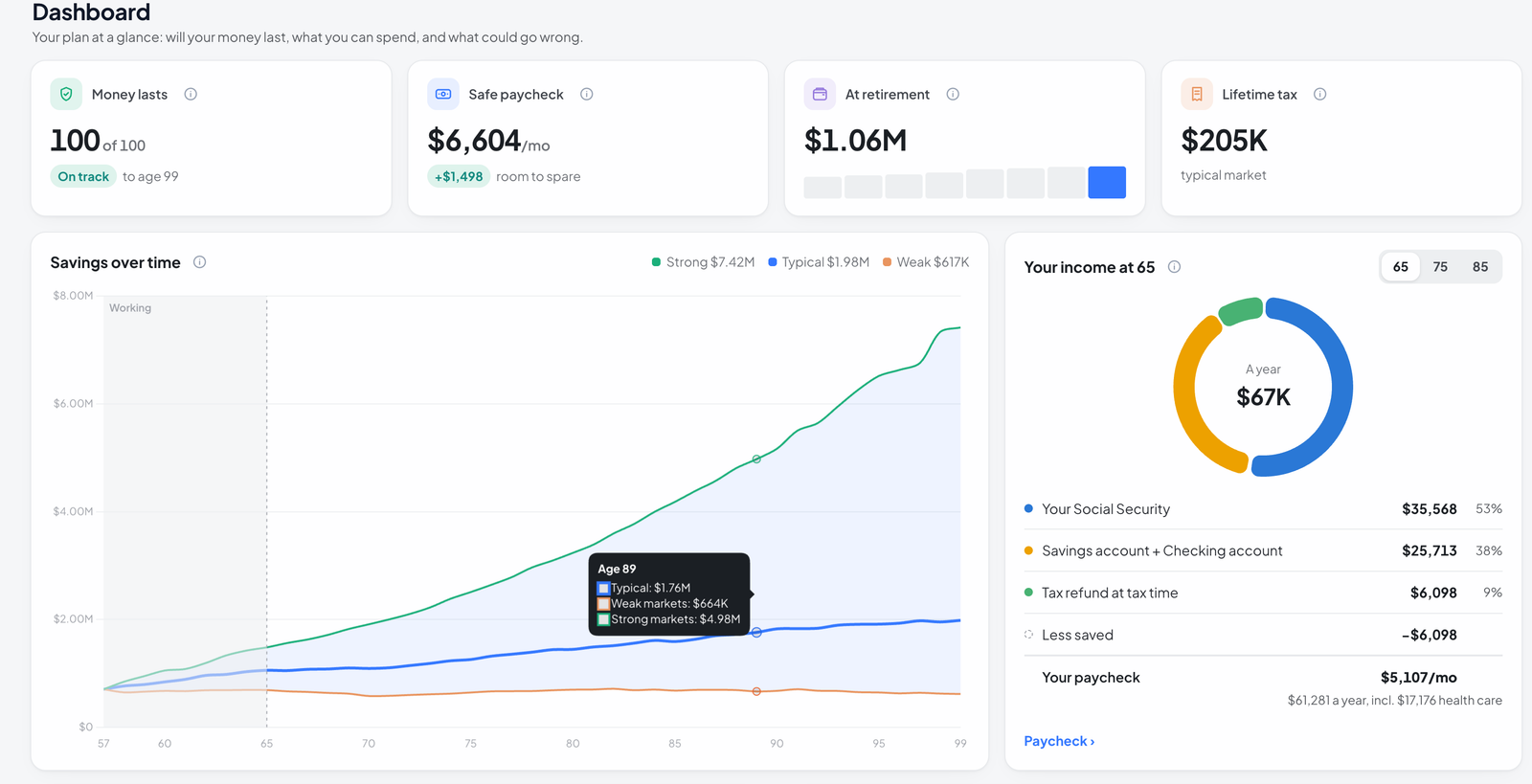Click the $25,713 savings amount
This screenshot has width=1532, height=784.
click(1429, 550)
